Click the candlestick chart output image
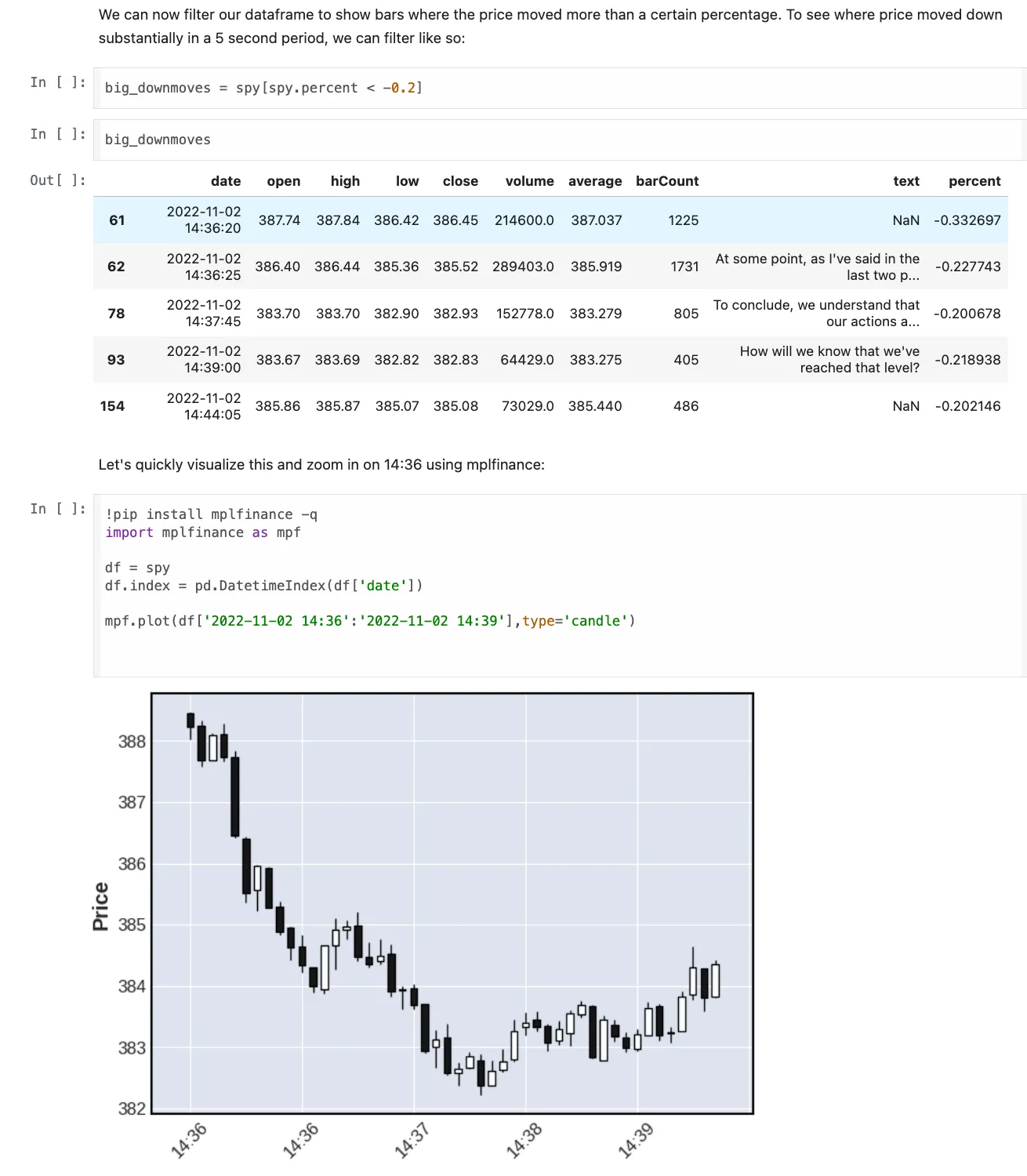The image size is (1027, 1176). pos(451,902)
